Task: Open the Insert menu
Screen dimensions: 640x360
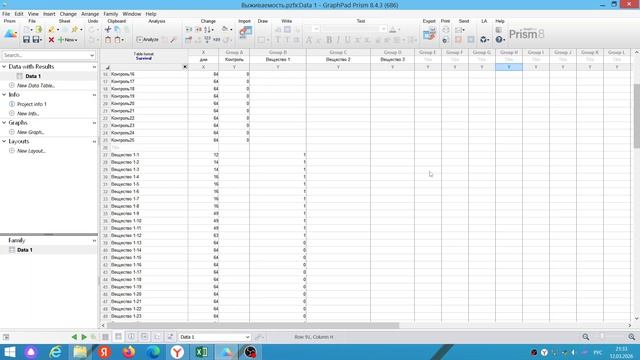Action: click(49, 14)
